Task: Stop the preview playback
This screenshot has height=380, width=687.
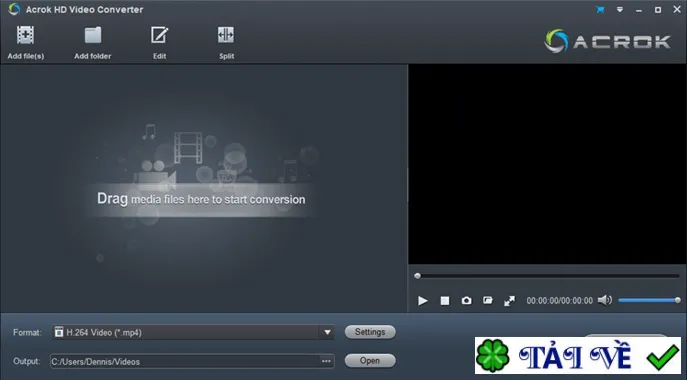Action: click(x=445, y=301)
